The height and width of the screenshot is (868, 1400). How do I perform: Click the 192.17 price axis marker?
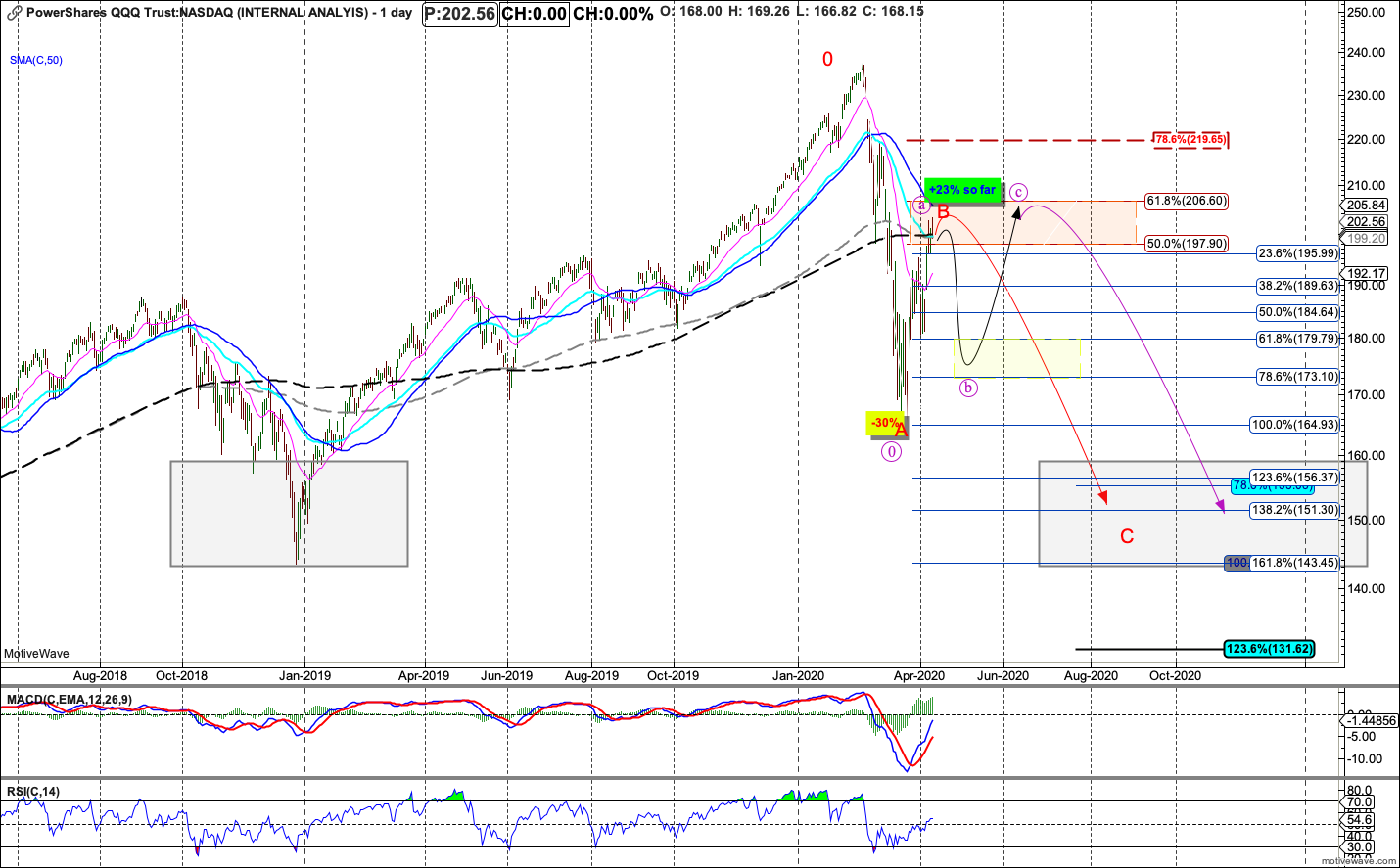pyautogui.click(x=1366, y=273)
